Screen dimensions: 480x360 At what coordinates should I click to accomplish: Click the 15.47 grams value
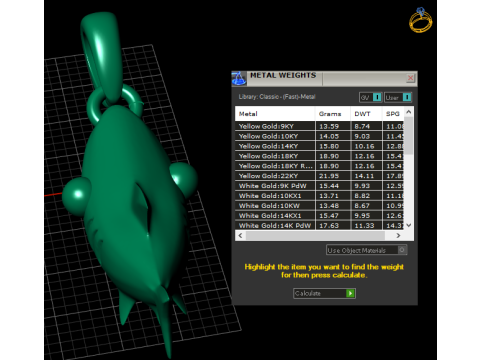tap(329, 216)
